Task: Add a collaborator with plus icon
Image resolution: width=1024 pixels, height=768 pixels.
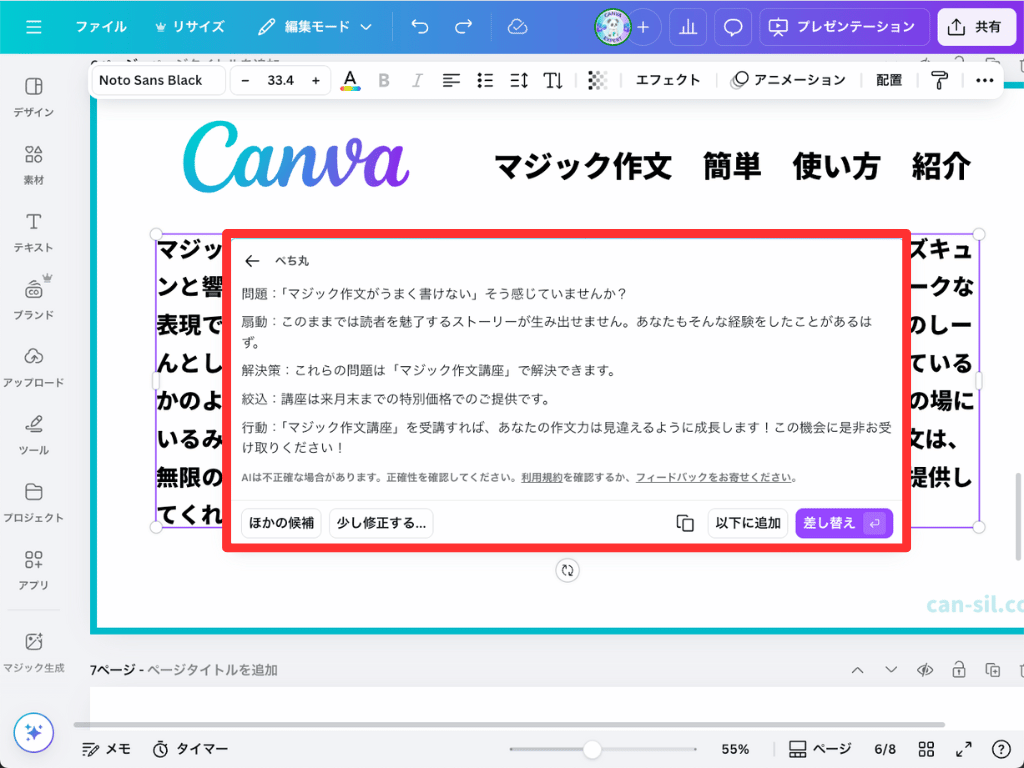Action: [643, 27]
